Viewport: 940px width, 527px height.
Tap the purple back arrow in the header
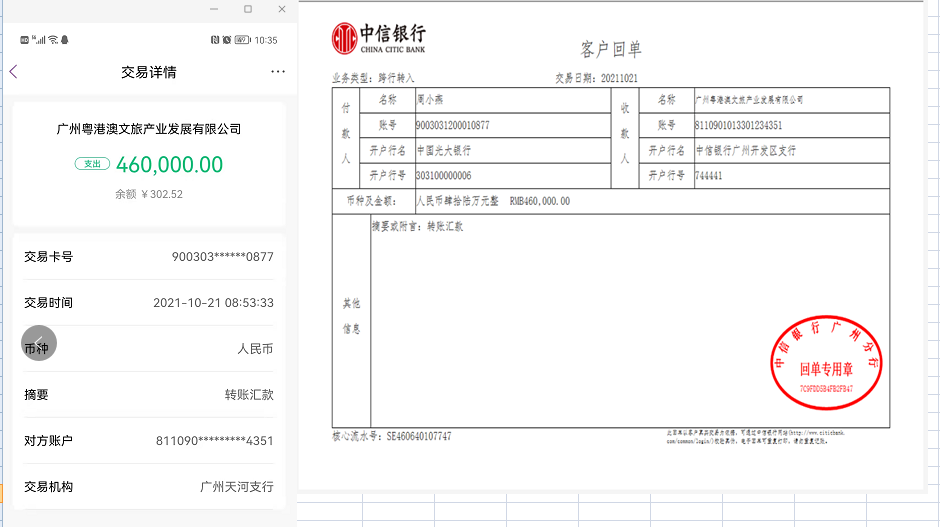coord(14,72)
